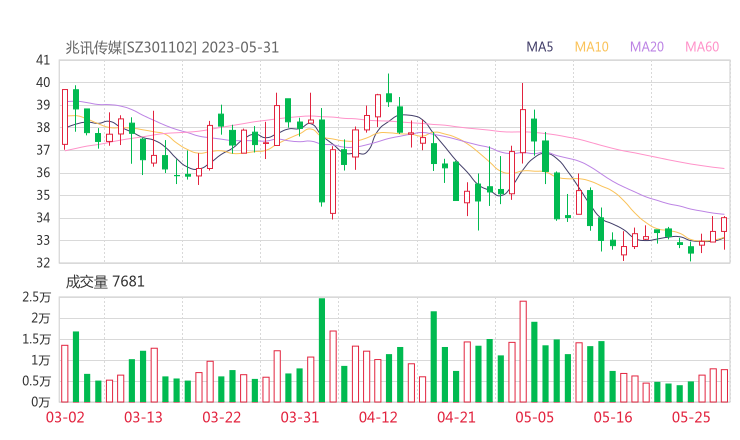Click the 03-02 date axis label

click(65, 418)
